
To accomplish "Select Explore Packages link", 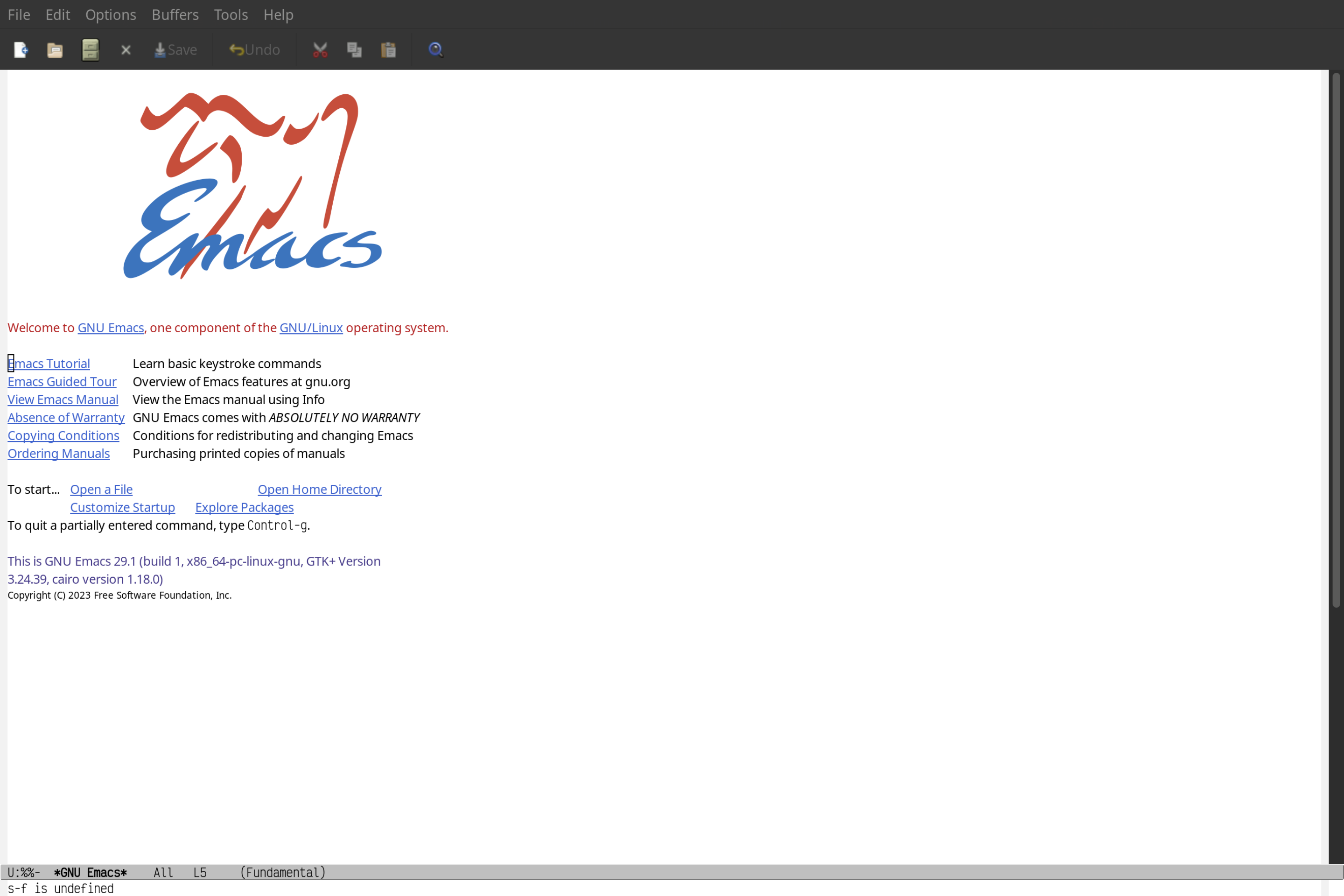I will pos(244,507).
